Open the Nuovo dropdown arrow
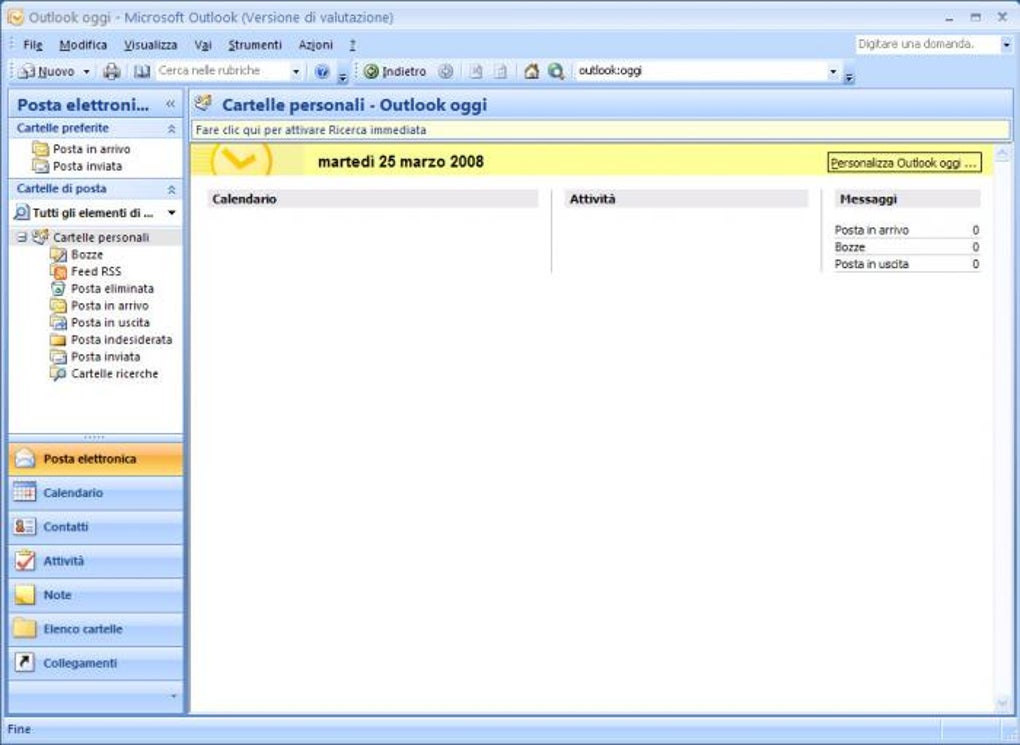 coord(87,72)
